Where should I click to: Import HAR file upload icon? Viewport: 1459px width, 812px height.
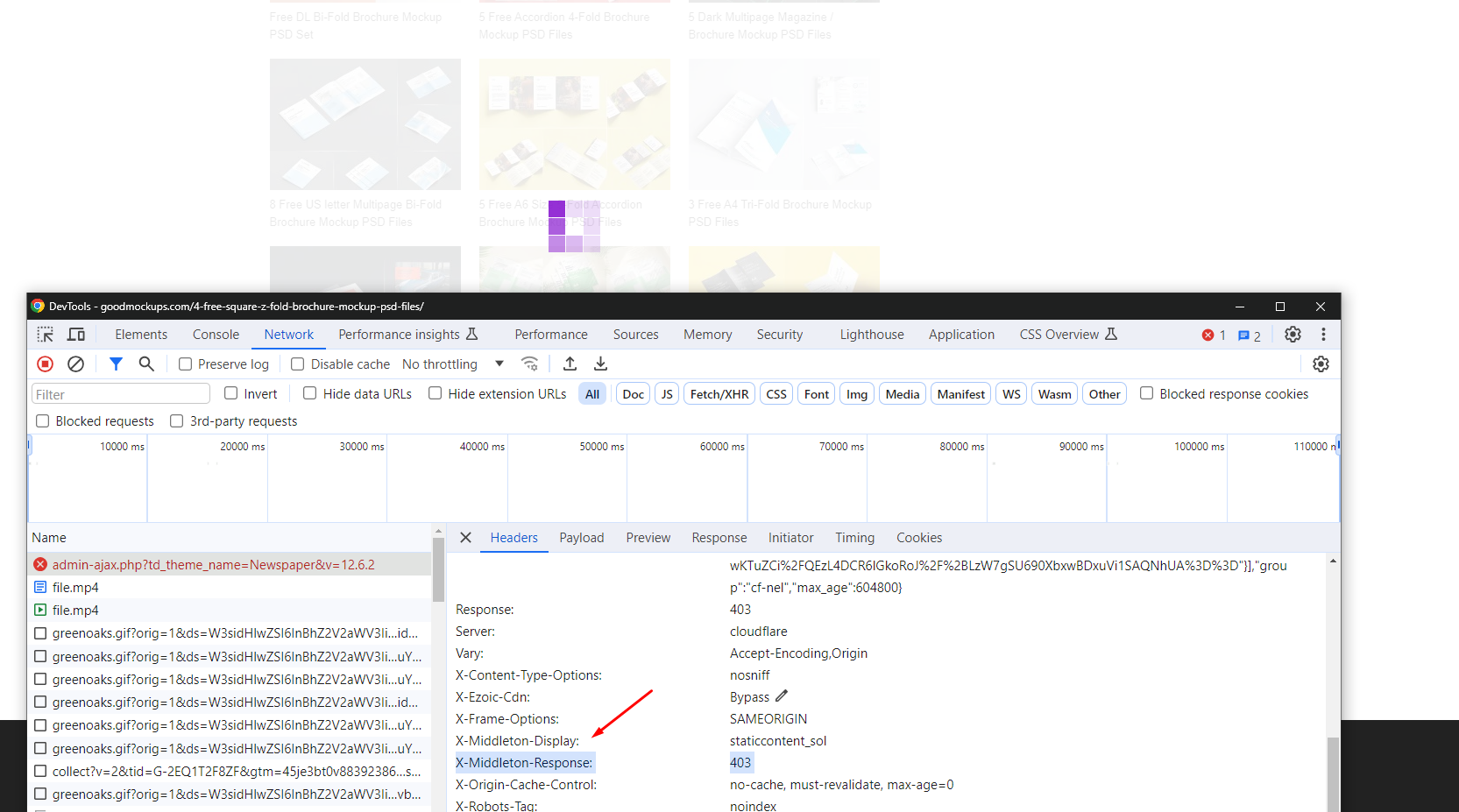click(x=570, y=364)
